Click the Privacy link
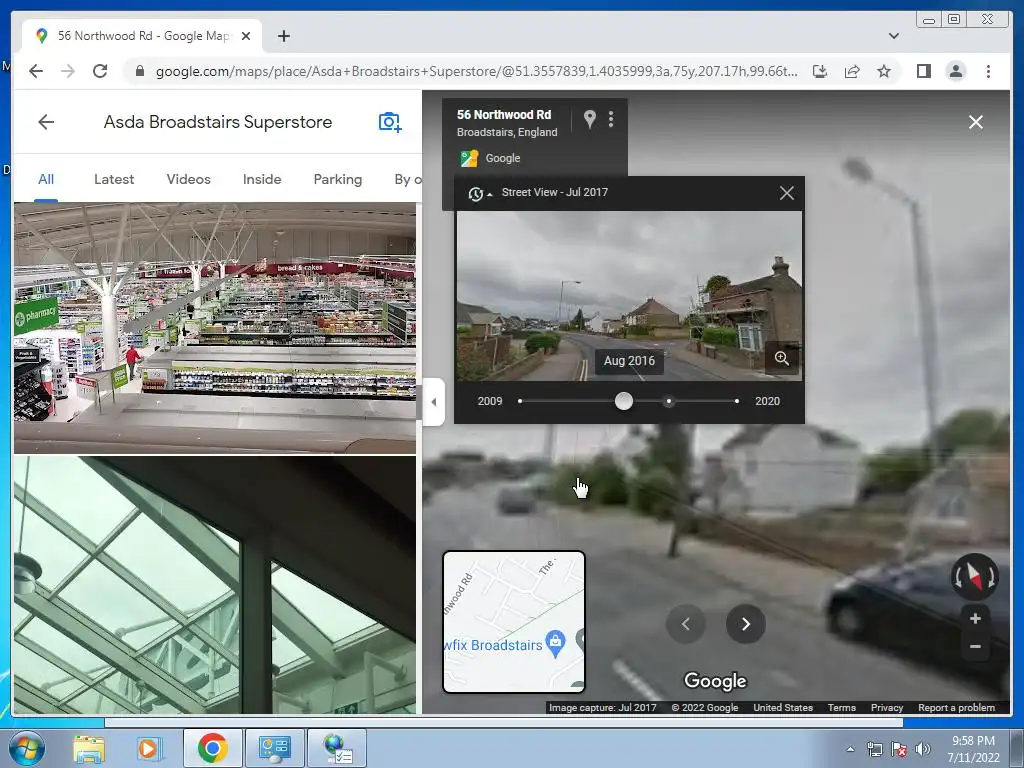Viewport: 1024px width, 768px height. pyautogui.click(x=887, y=708)
